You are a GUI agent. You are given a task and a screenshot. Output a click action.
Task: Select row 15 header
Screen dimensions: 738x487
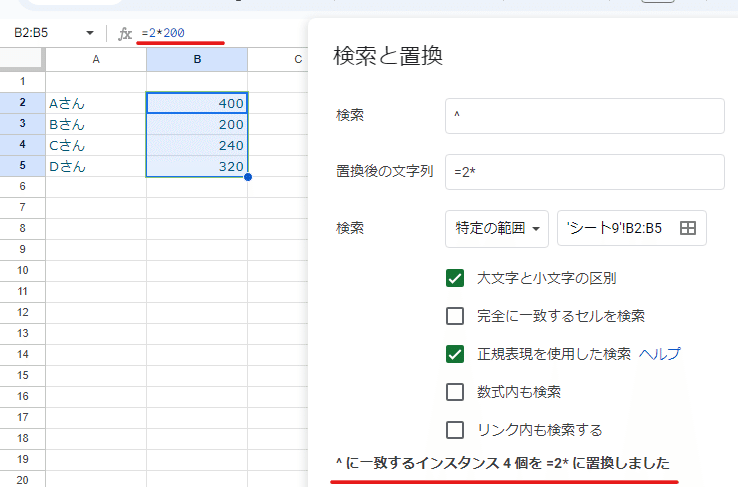click(23, 375)
